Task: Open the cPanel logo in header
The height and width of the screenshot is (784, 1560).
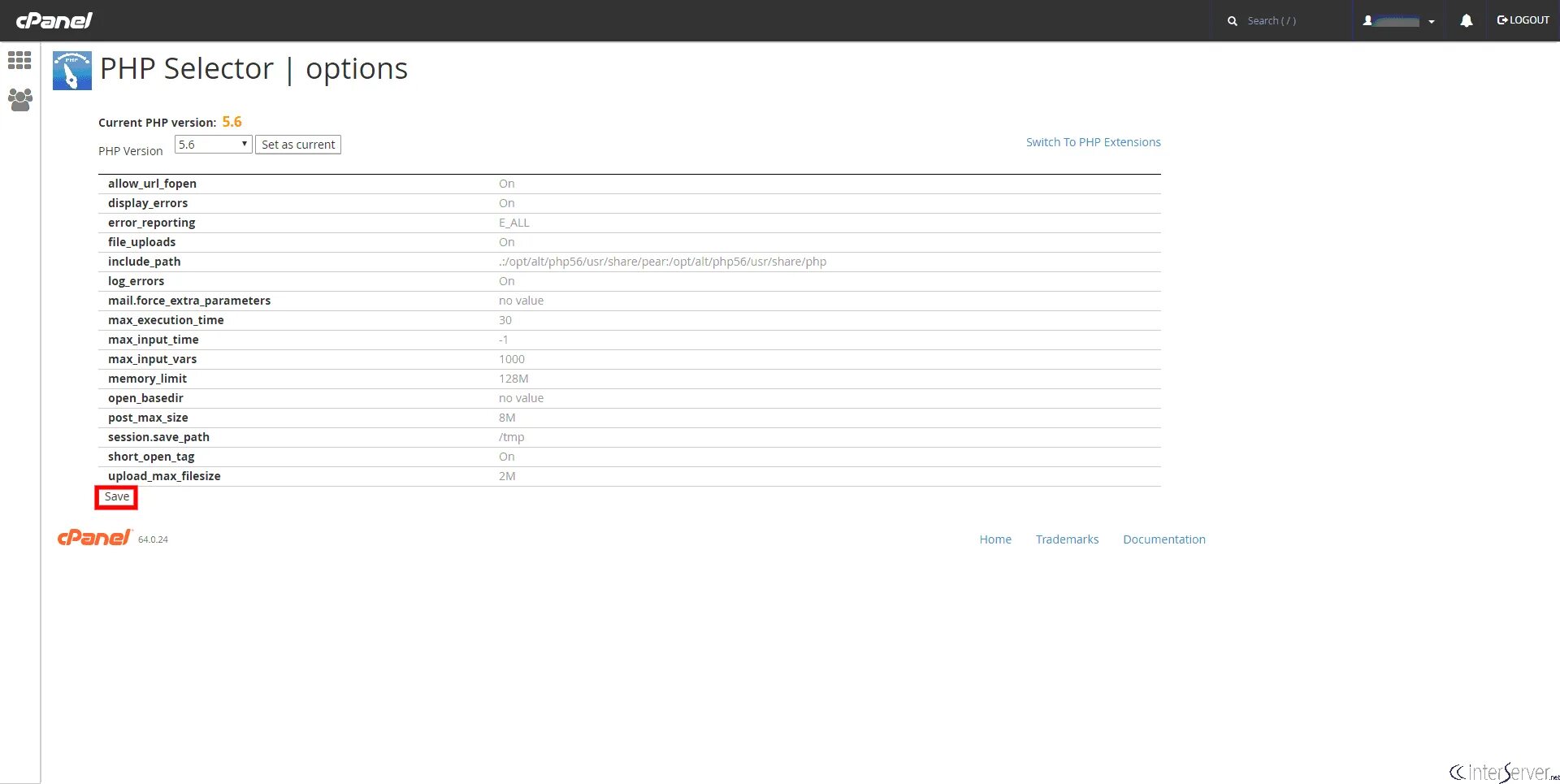Action: click(54, 20)
